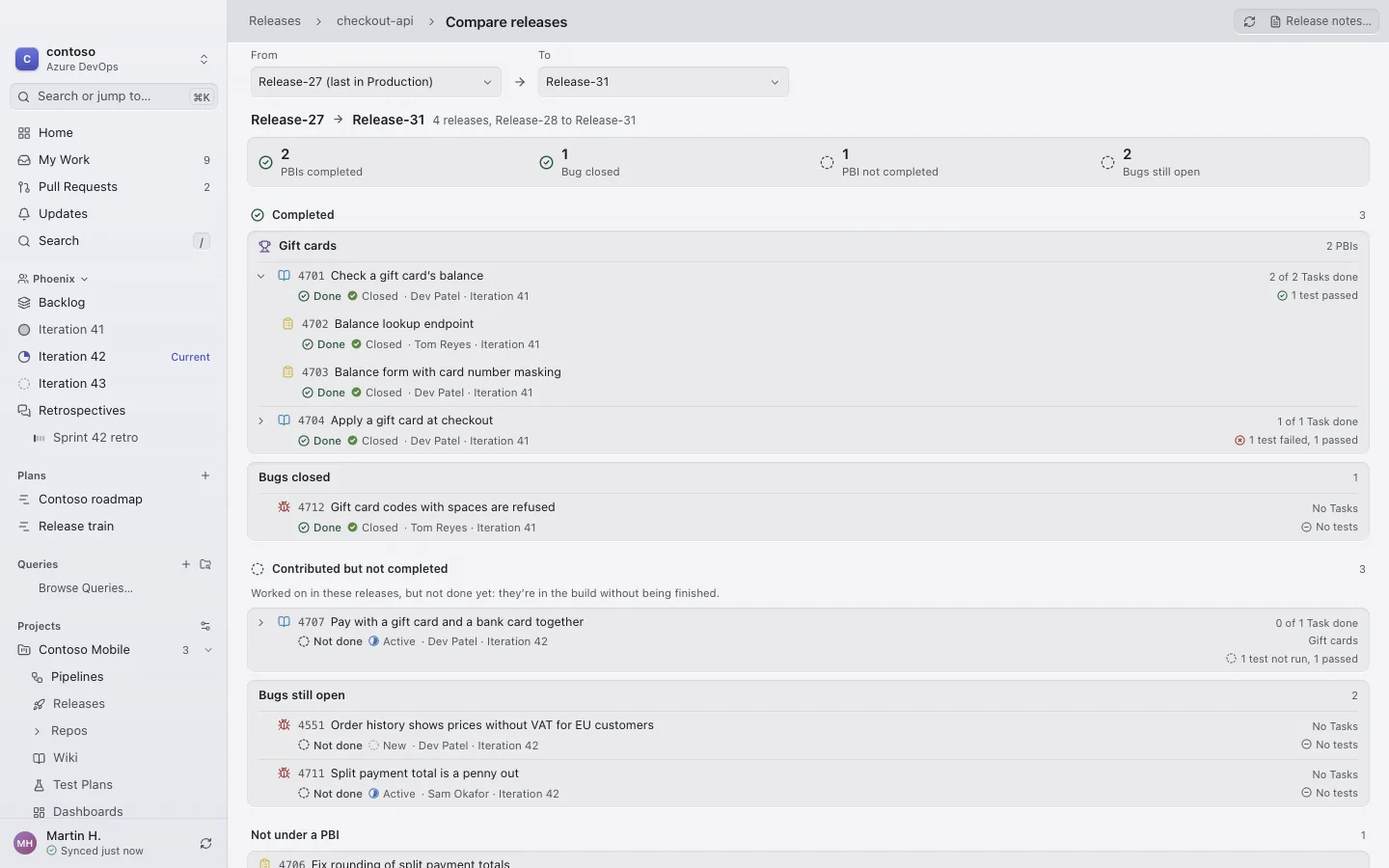The width and height of the screenshot is (1389, 868).
Task: Open the From release dropdown
Action: pos(375,82)
